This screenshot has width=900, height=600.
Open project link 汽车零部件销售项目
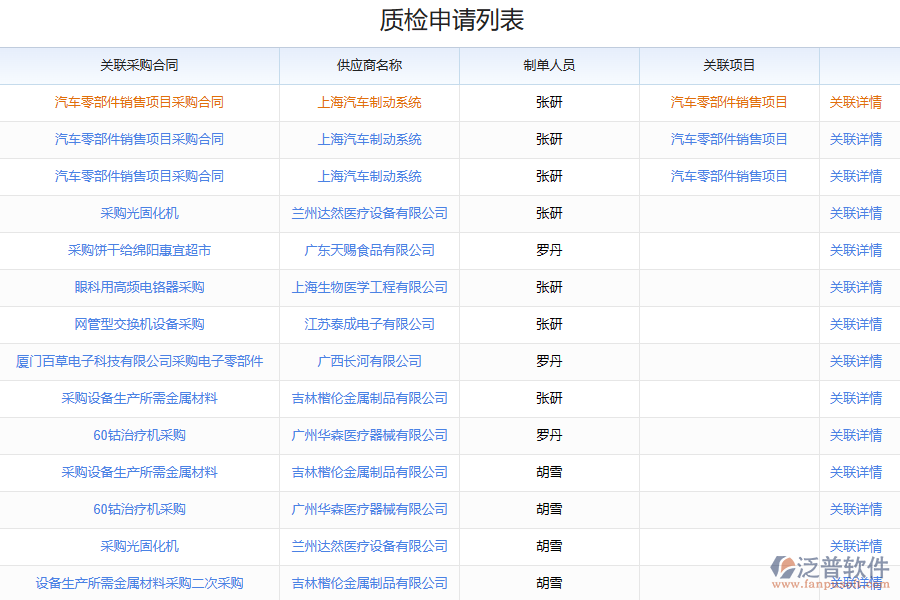728,103
